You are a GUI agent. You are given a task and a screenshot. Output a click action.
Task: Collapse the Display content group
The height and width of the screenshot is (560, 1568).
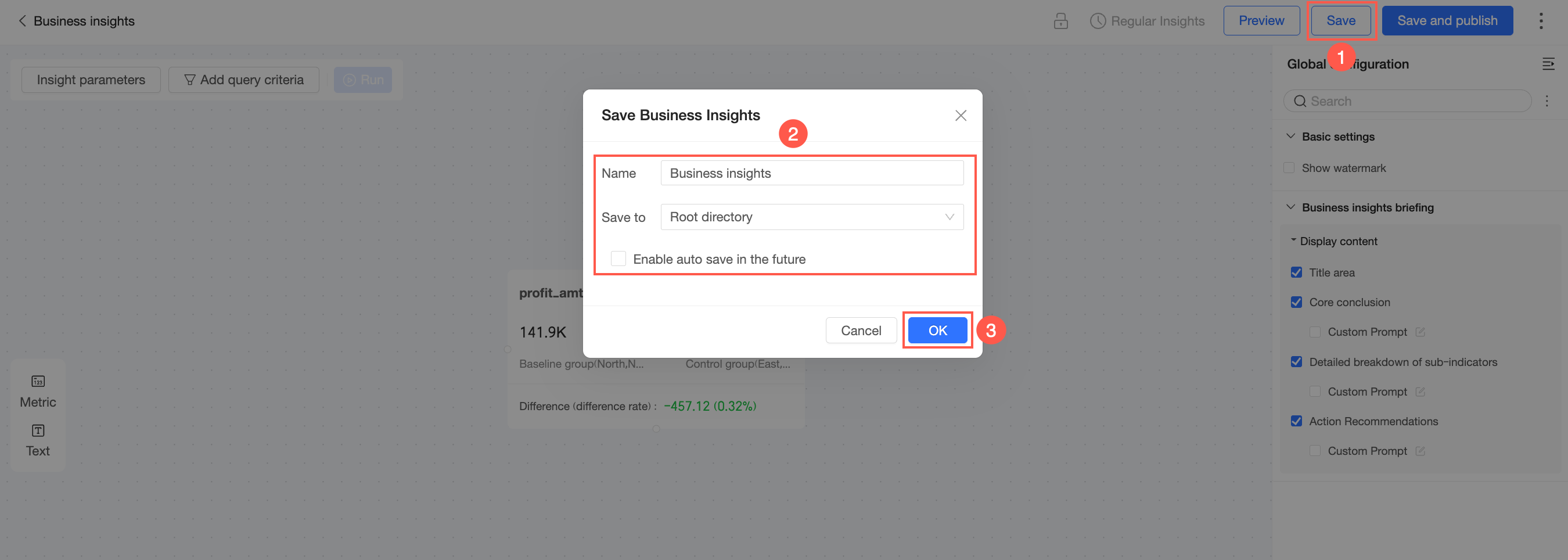click(1293, 241)
